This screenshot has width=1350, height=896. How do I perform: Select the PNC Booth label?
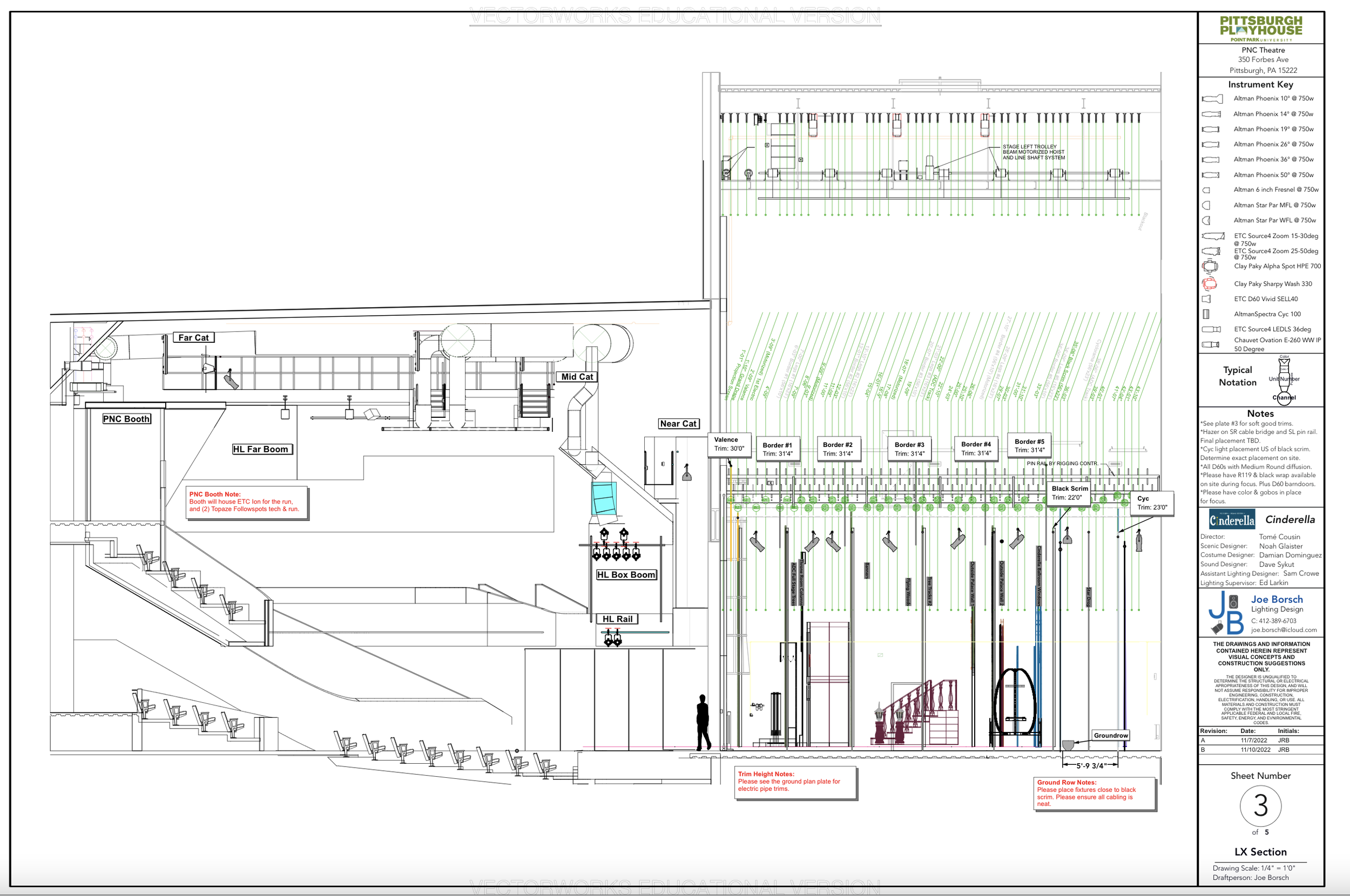pyautogui.click(x=126, y=419)
